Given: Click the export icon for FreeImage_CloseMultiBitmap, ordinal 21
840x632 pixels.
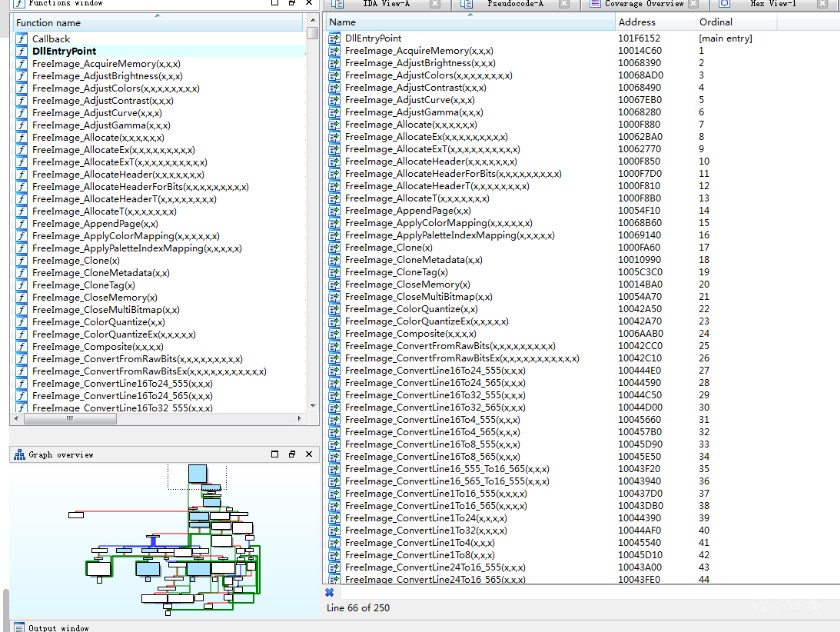Looking at the screenshot, I should pyautogui.click(x=335, y=297).
